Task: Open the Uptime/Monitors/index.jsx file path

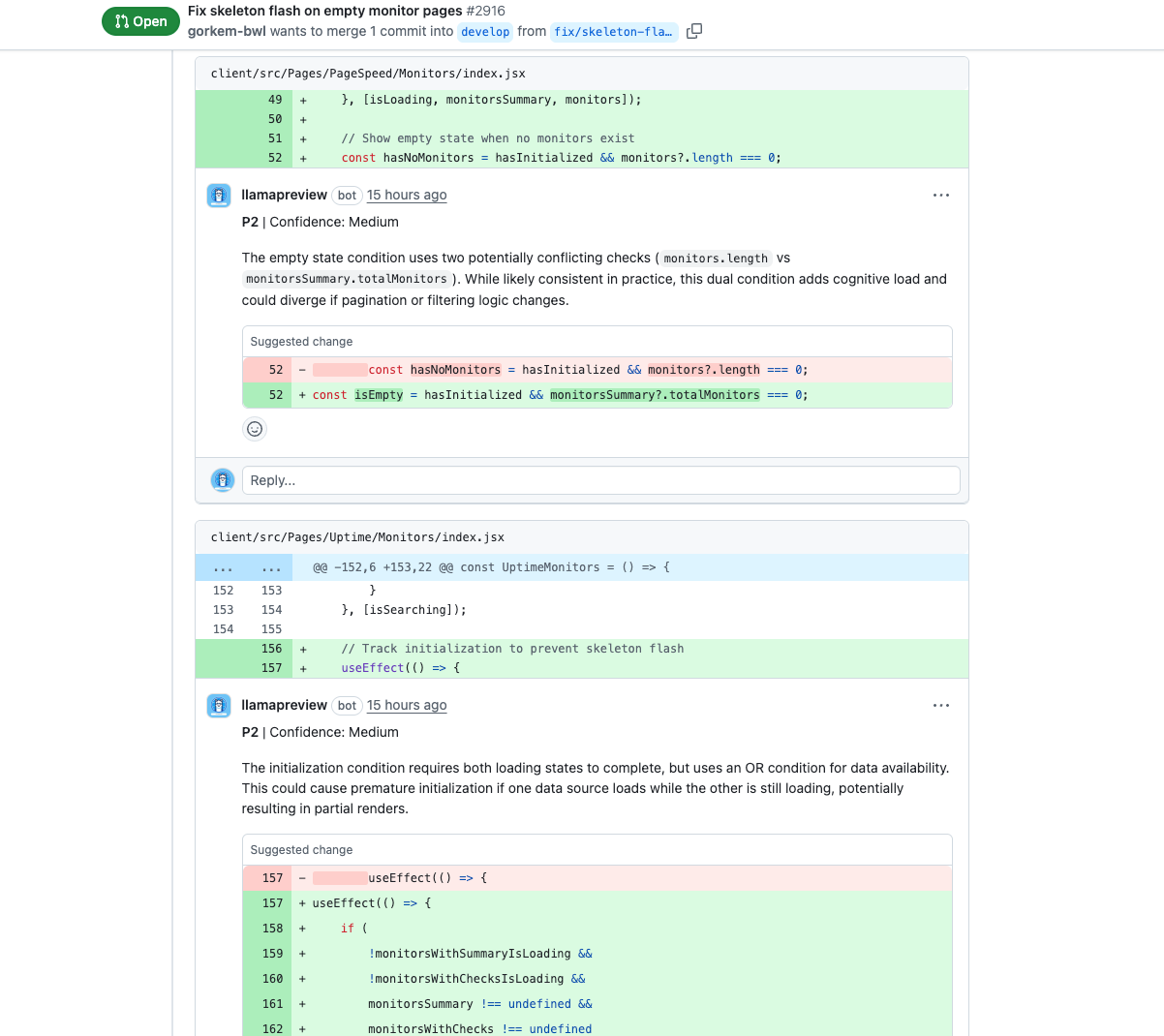Action: pos(357,537)
